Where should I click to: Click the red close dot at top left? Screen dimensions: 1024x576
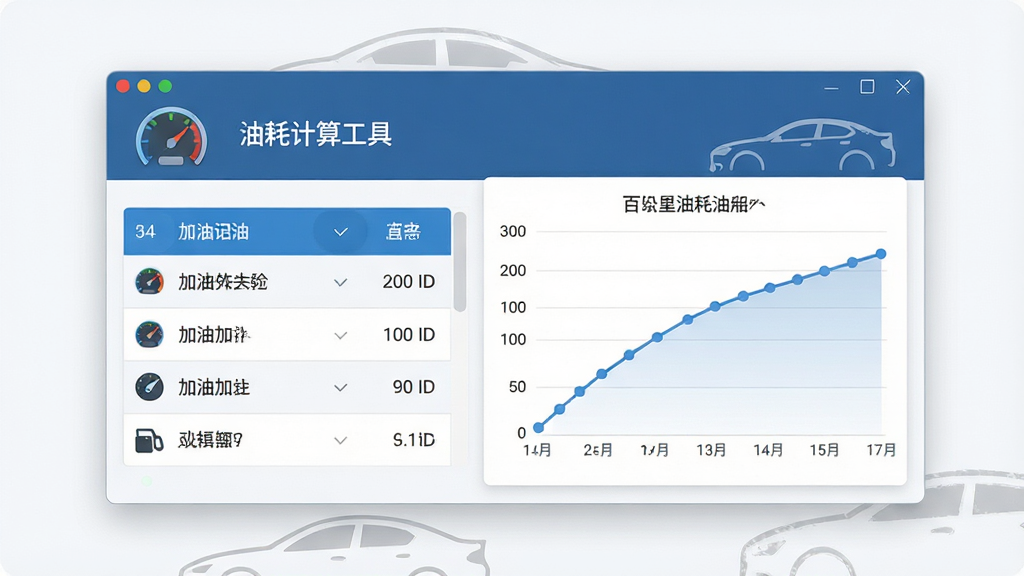point(123,86)
